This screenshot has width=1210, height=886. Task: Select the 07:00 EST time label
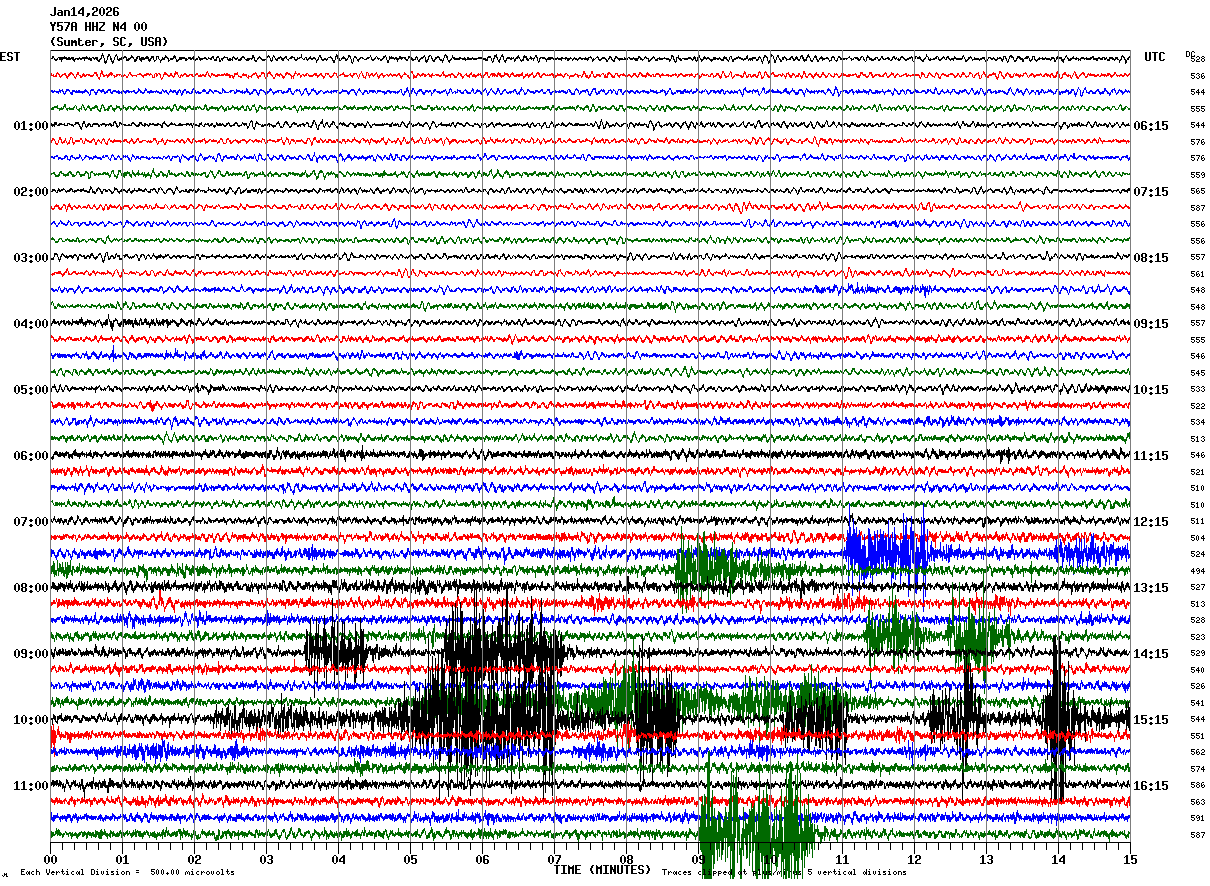31,522
